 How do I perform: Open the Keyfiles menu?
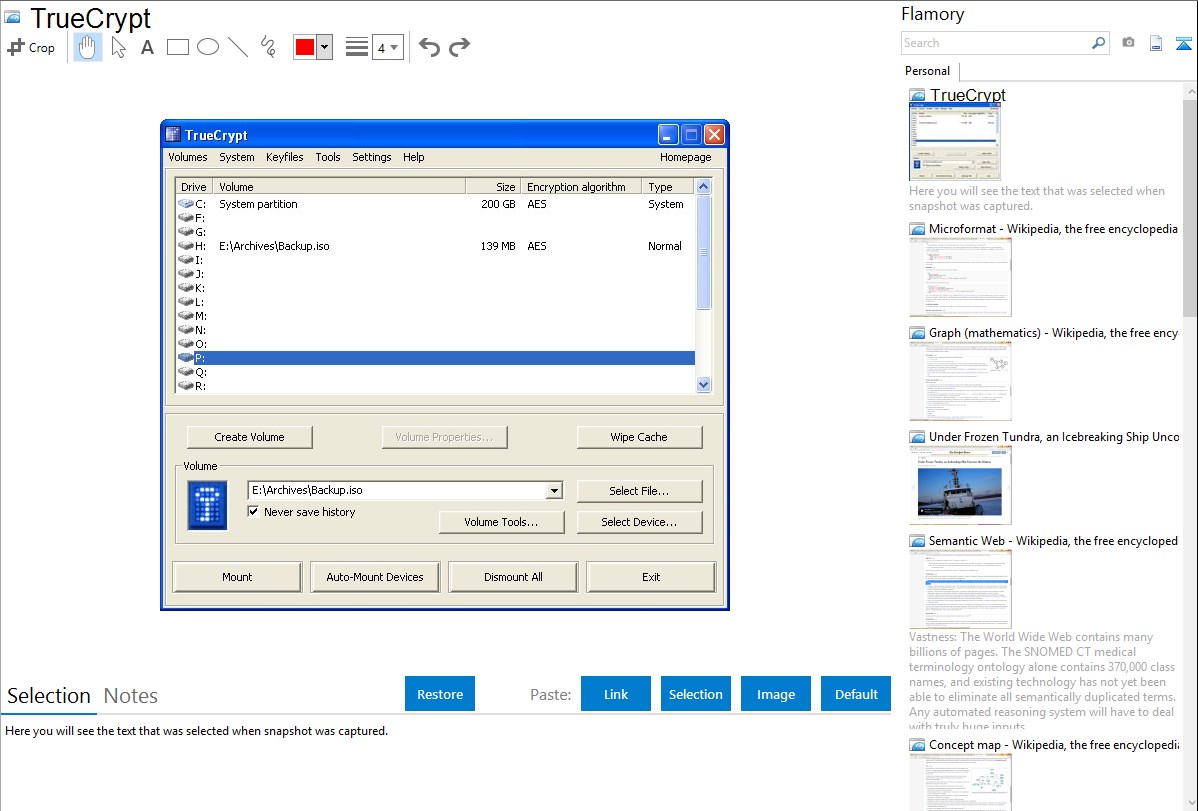click(x=284, y=157)
